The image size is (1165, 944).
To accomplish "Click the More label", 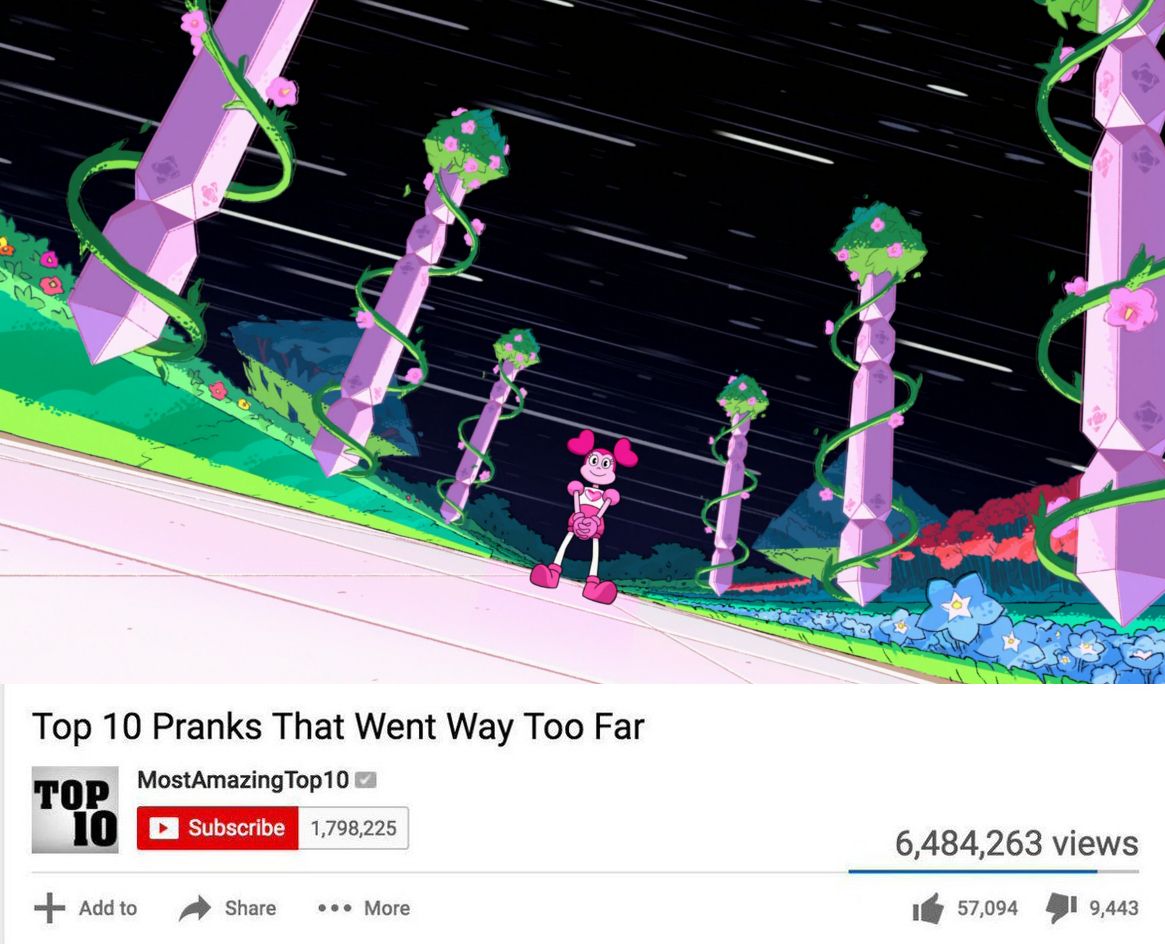I will pyautogui.click(x=387, y=908).
